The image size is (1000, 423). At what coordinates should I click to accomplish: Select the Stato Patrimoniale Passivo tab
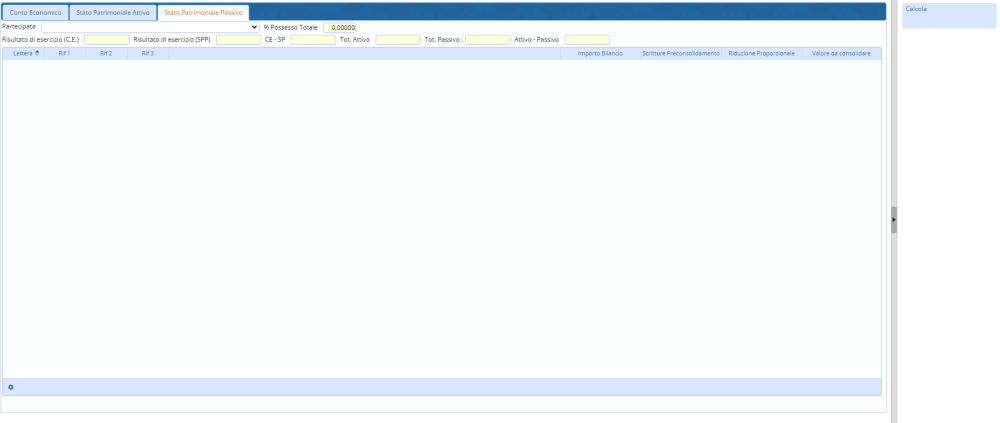(203, 12)
